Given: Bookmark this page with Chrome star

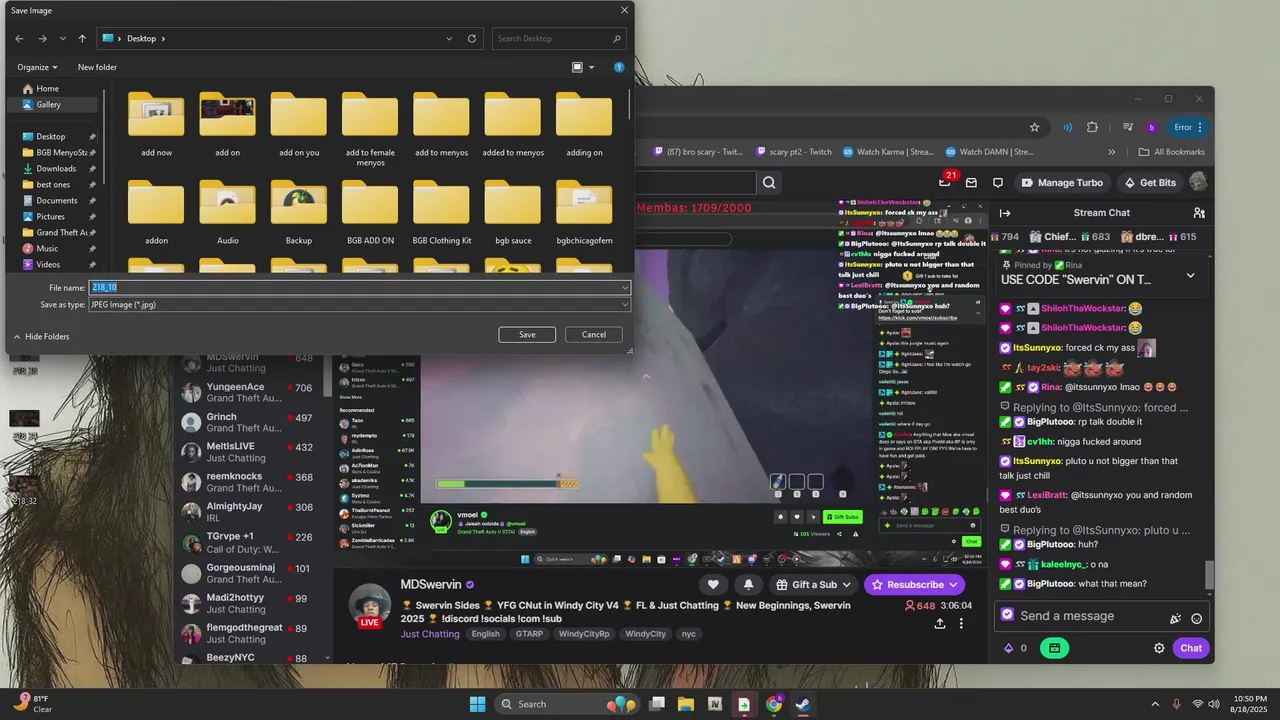Looking at the screenshot, I should (x=1035, y=127).
